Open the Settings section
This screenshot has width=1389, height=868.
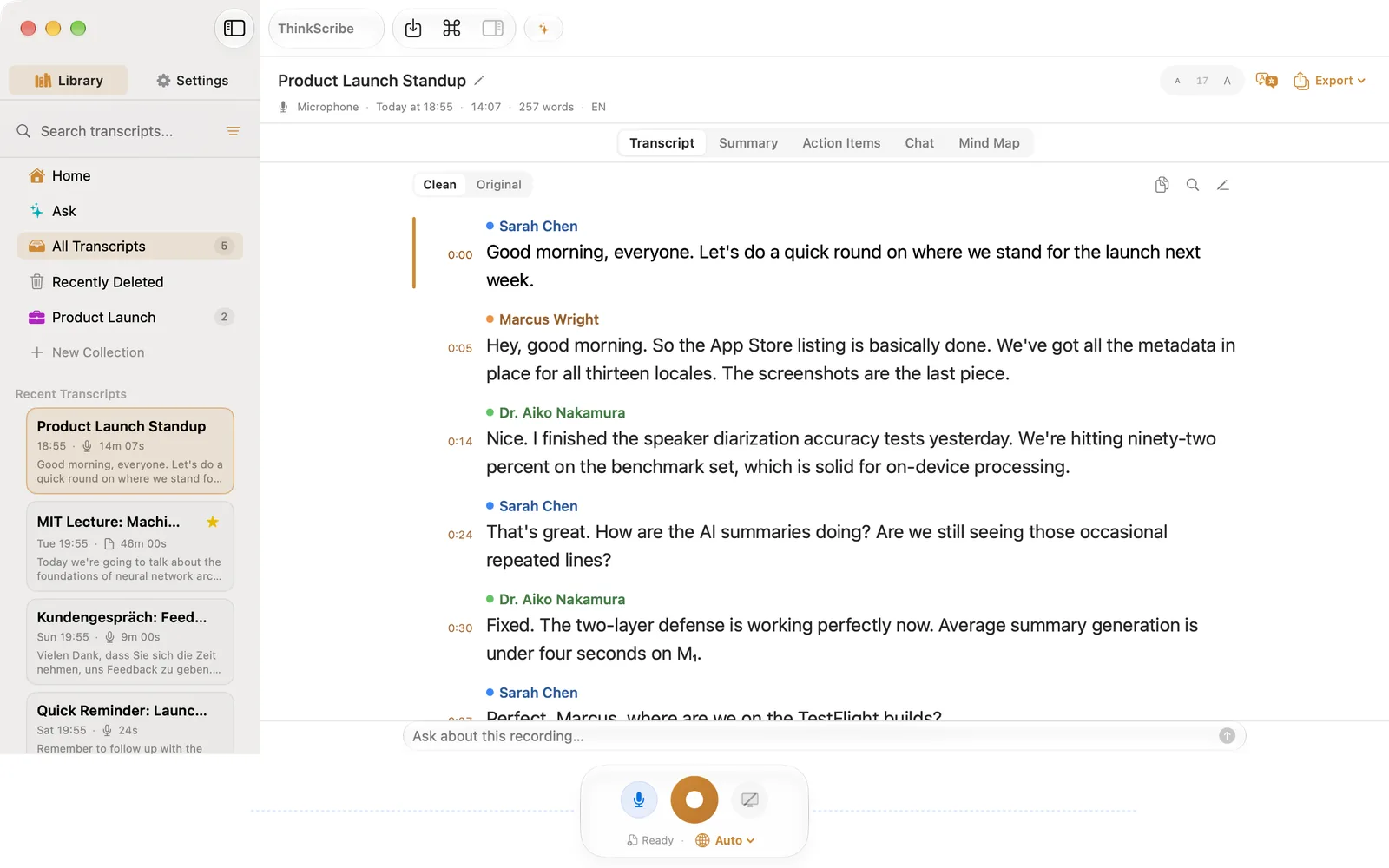pos(192,81)
